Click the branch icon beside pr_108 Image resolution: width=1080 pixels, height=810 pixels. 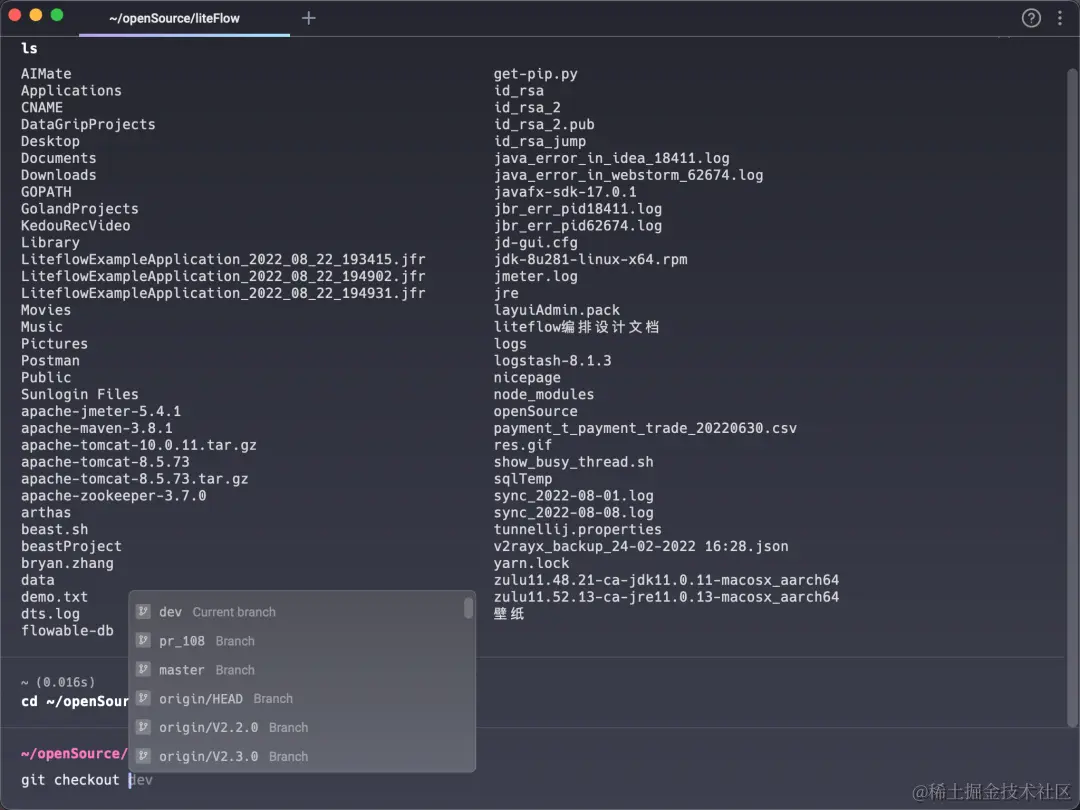tap(143, 641)
